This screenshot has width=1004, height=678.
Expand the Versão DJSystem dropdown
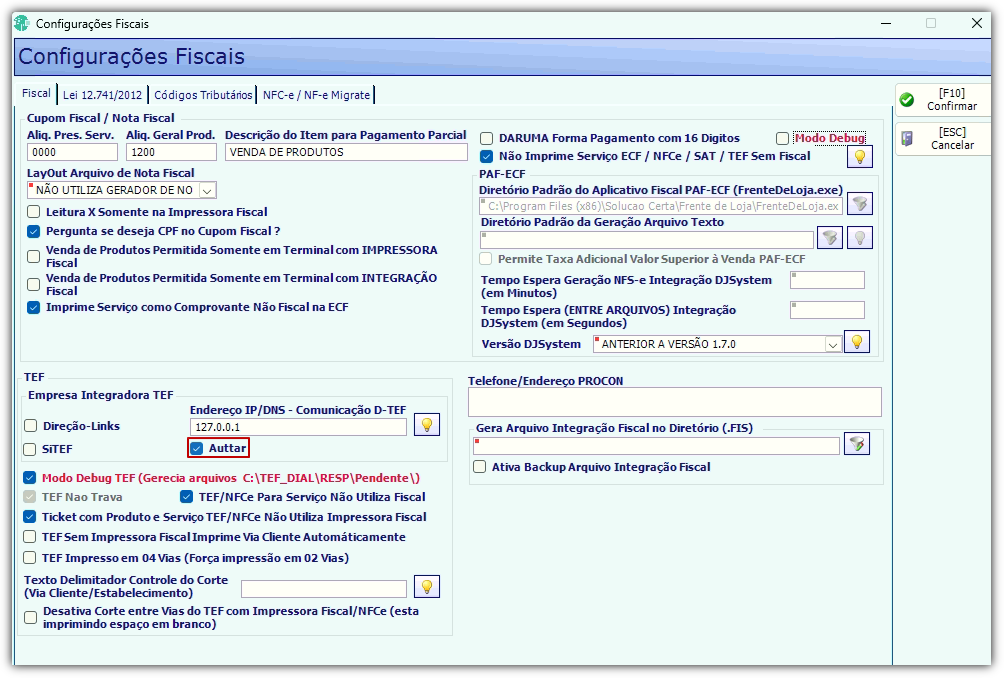coord(832,344)
